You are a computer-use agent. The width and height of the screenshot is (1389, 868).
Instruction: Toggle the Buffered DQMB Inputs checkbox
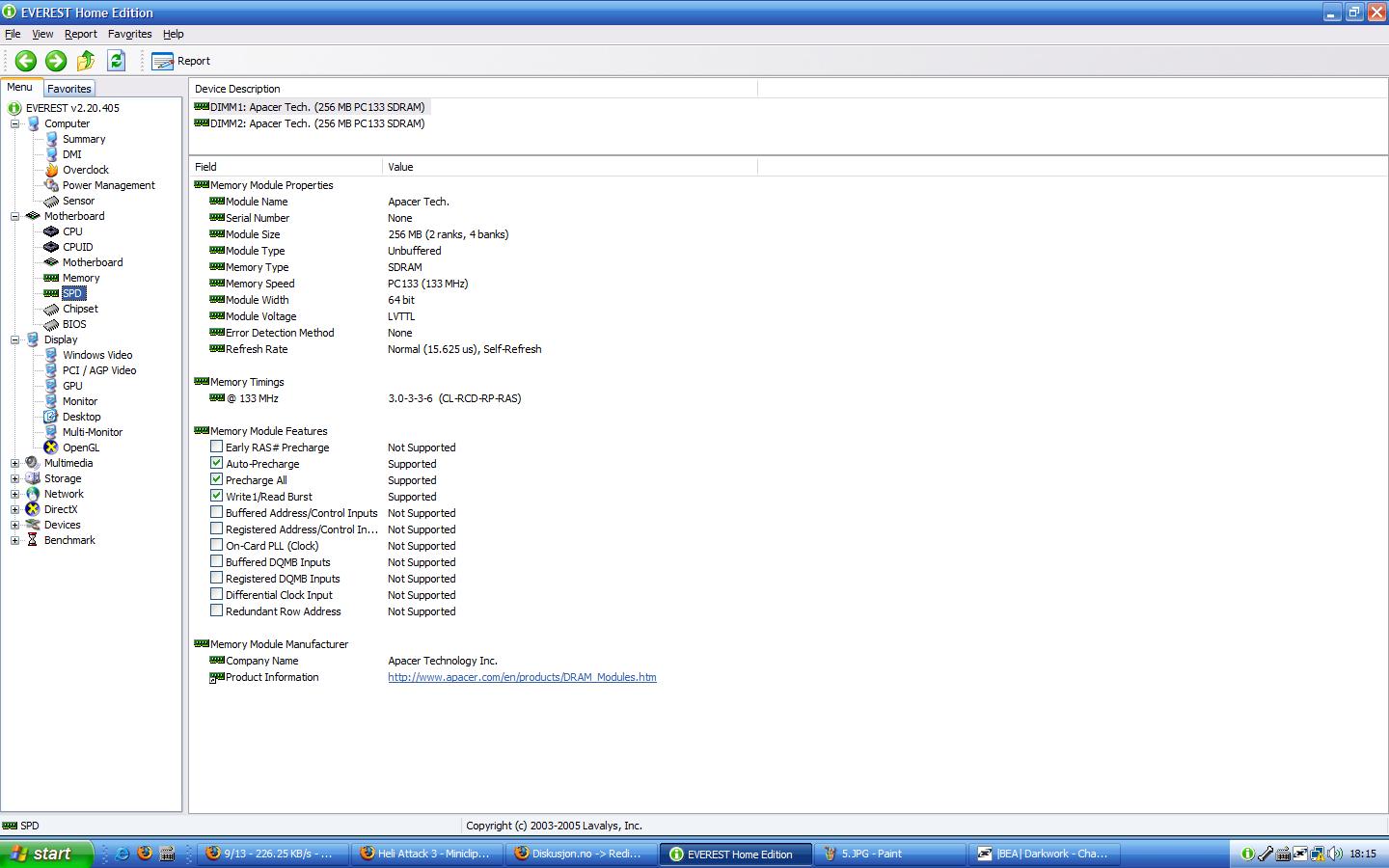[216, 561]
